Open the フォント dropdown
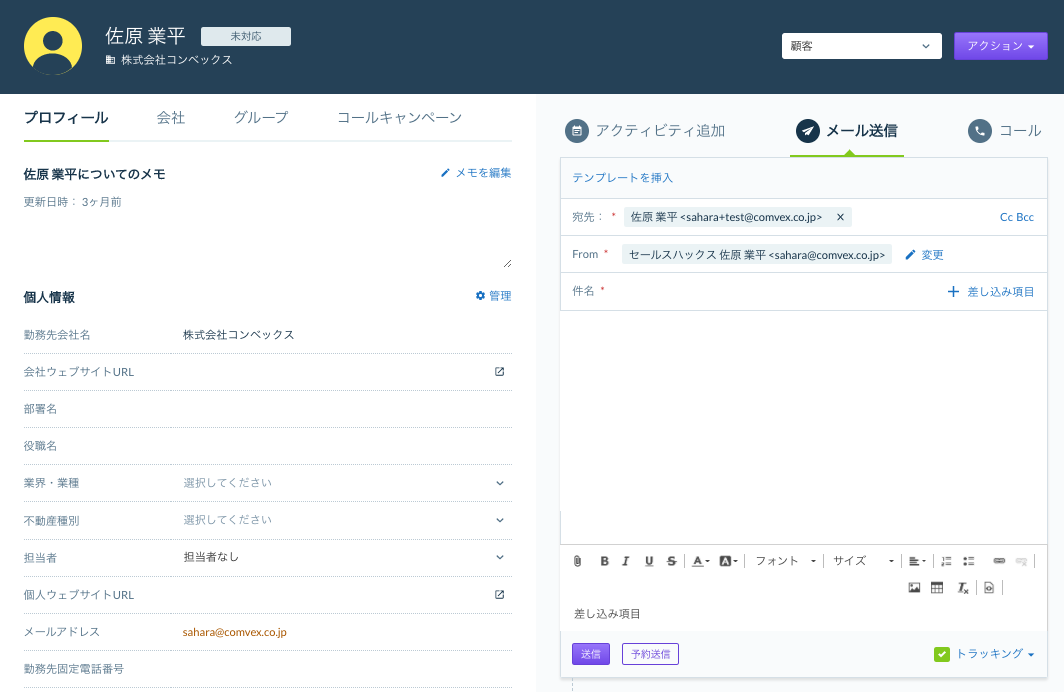1064x692 pixels. tap(785, 561)
